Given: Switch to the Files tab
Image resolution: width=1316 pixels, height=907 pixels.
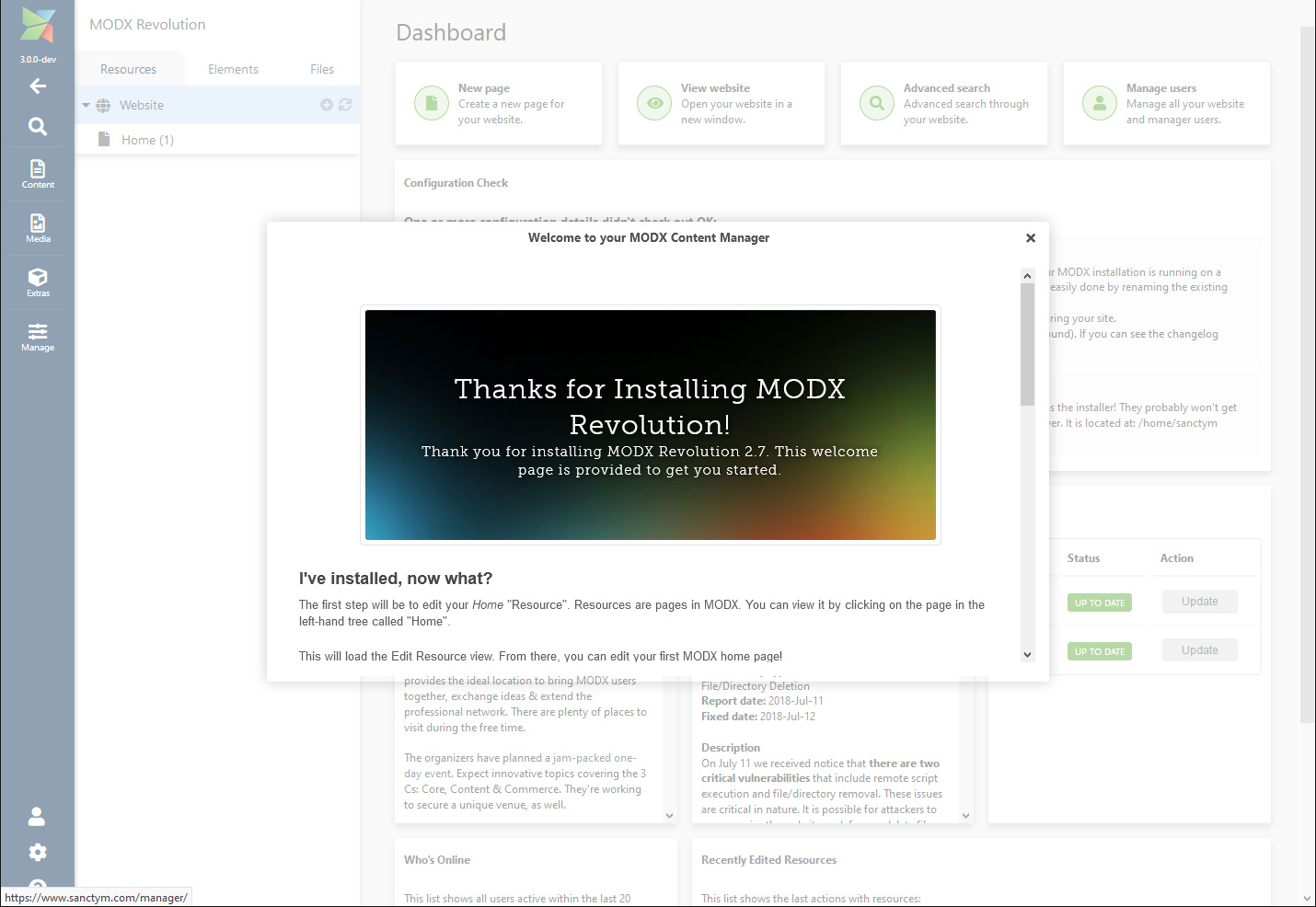Looking at the screenshot, I should click(322, 69).
